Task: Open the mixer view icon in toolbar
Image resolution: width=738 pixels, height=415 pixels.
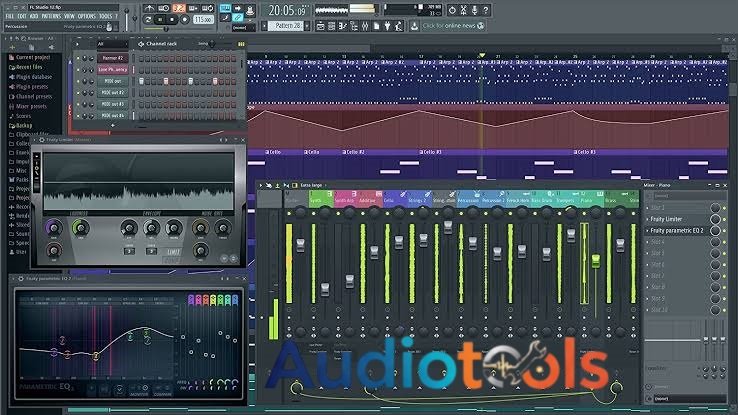Action: point(365,26)
